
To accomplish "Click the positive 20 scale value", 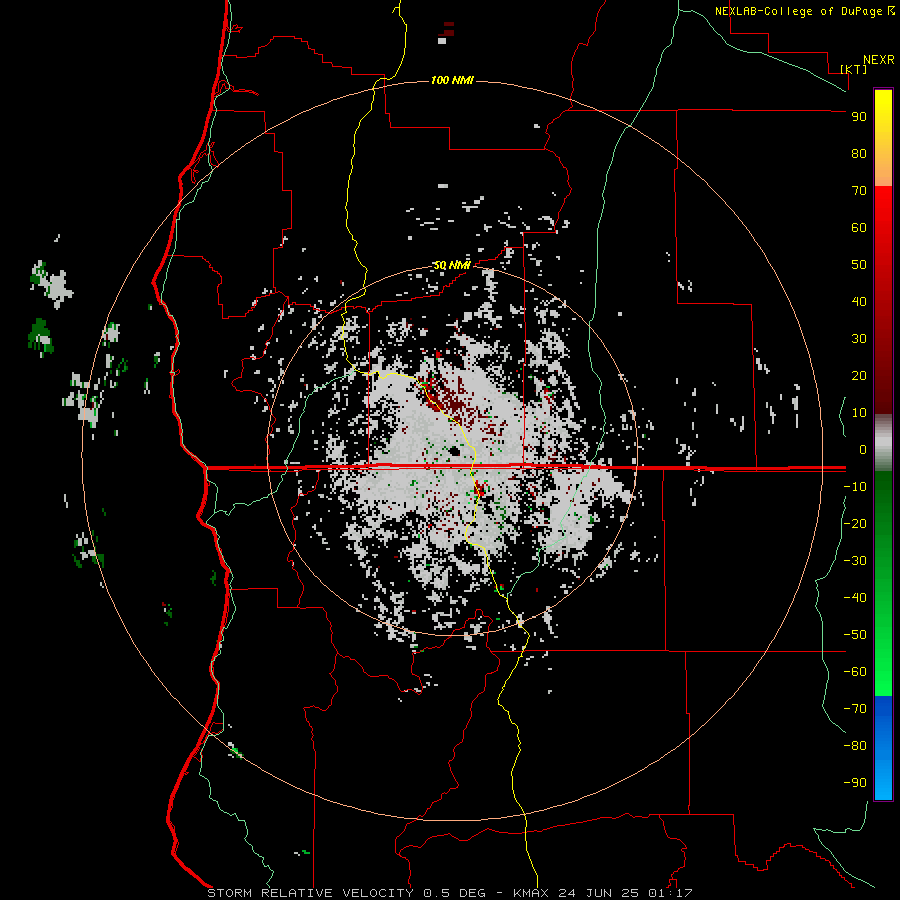I will [859, 376].
